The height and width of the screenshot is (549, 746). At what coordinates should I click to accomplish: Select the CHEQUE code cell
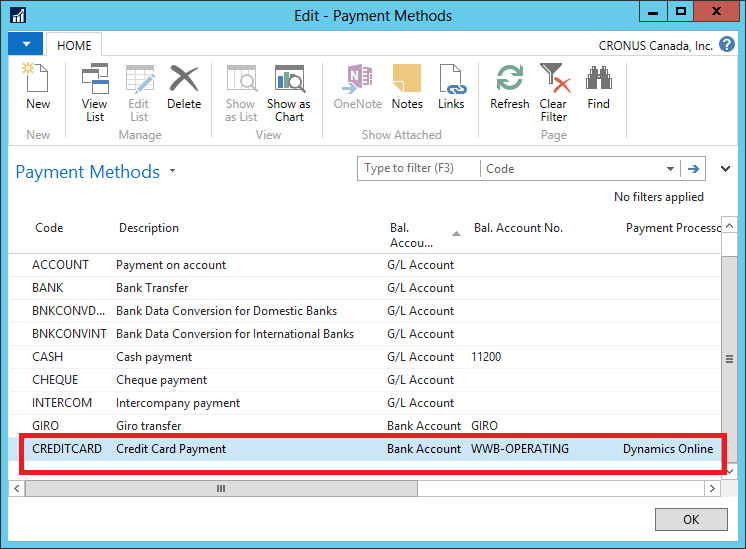tap(55, 380)
